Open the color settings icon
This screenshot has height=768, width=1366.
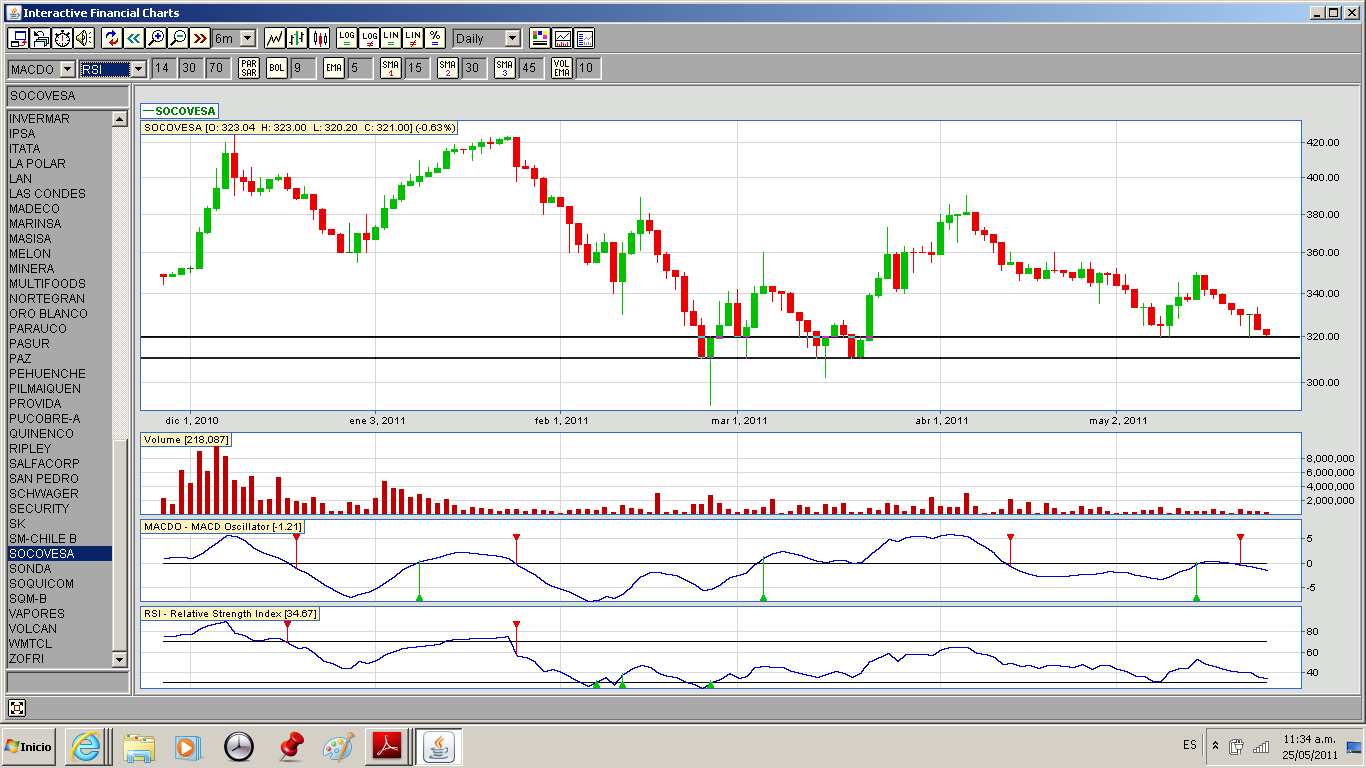[540, 38]
